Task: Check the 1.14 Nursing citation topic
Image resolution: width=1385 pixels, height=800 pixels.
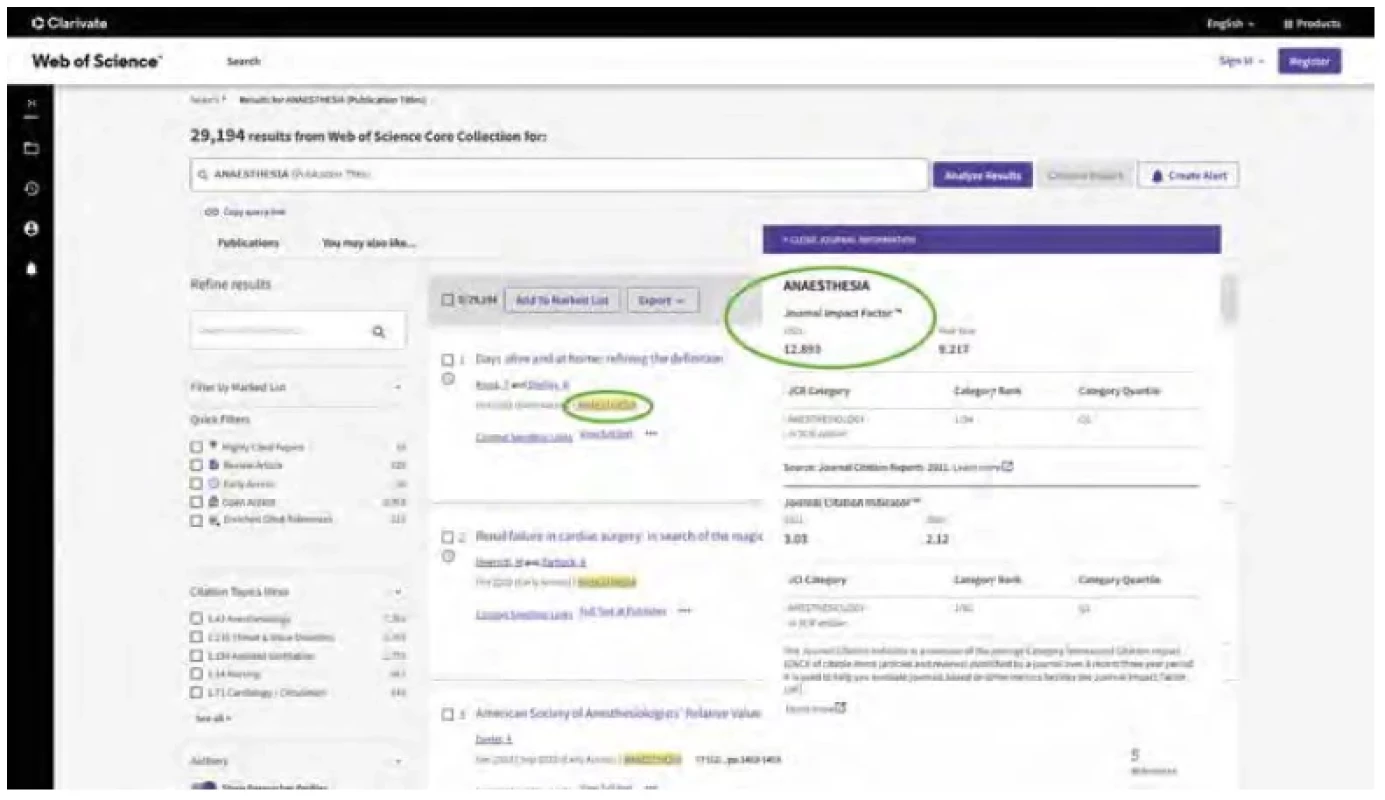Action: pyautogui.click(x=197, y=675)
